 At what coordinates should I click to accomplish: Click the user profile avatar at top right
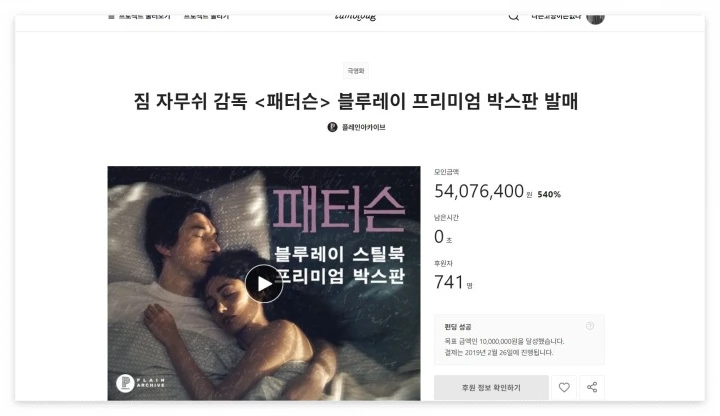point(595,18)
